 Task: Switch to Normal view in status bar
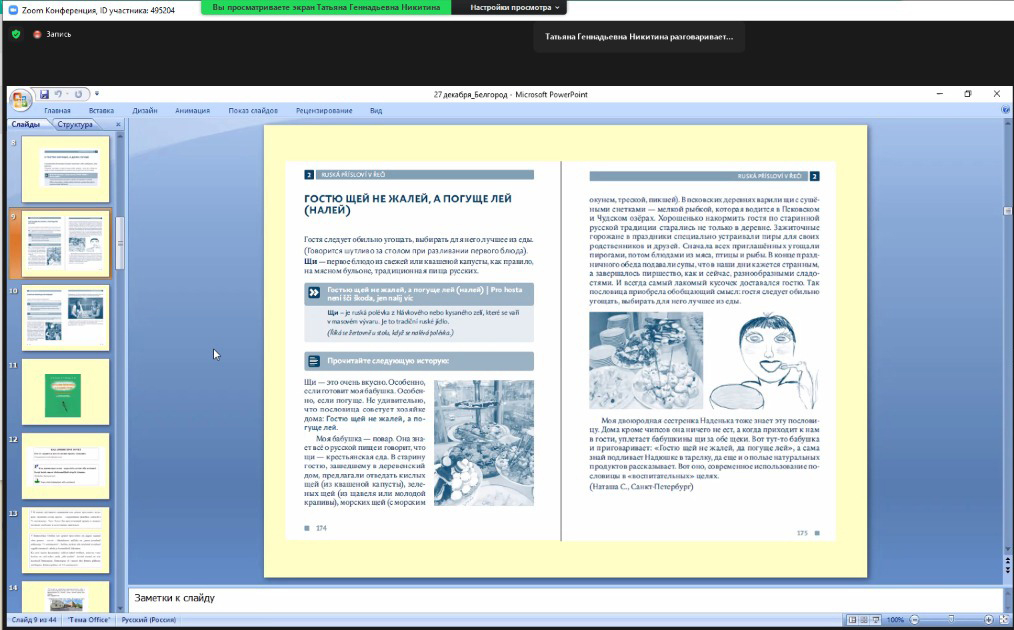[x=852, y=620]
